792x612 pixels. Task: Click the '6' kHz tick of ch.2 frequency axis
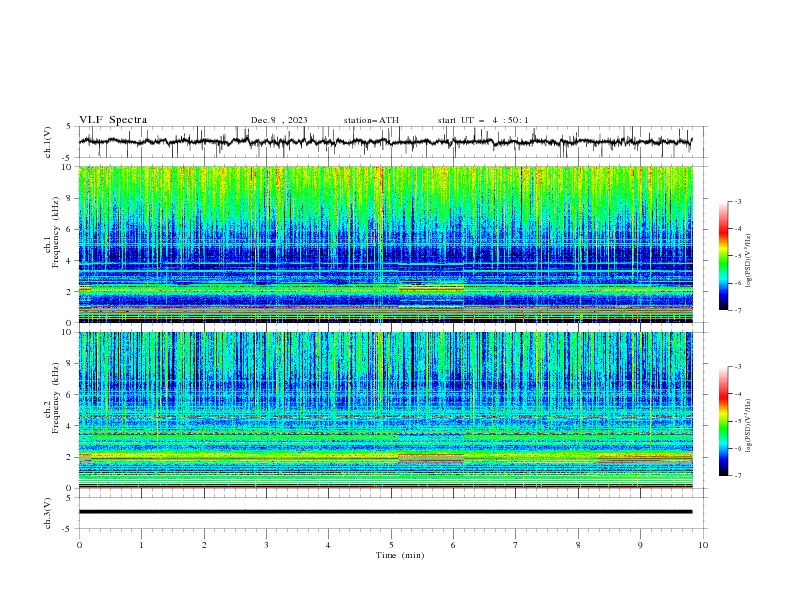pos(69,395)
